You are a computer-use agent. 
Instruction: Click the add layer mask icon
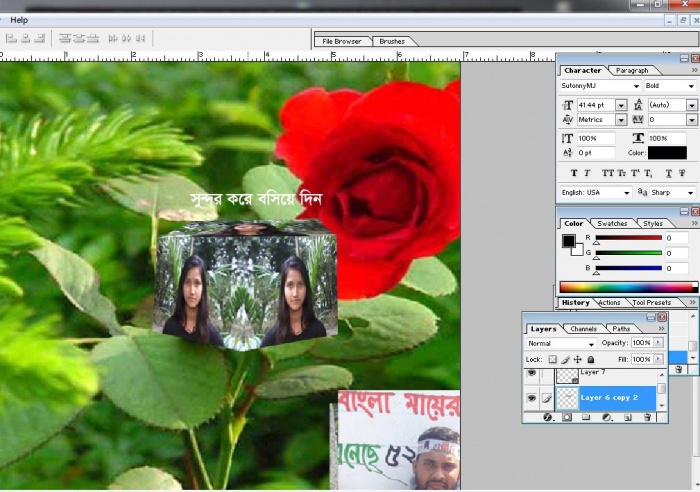click(x=567, y=417)
